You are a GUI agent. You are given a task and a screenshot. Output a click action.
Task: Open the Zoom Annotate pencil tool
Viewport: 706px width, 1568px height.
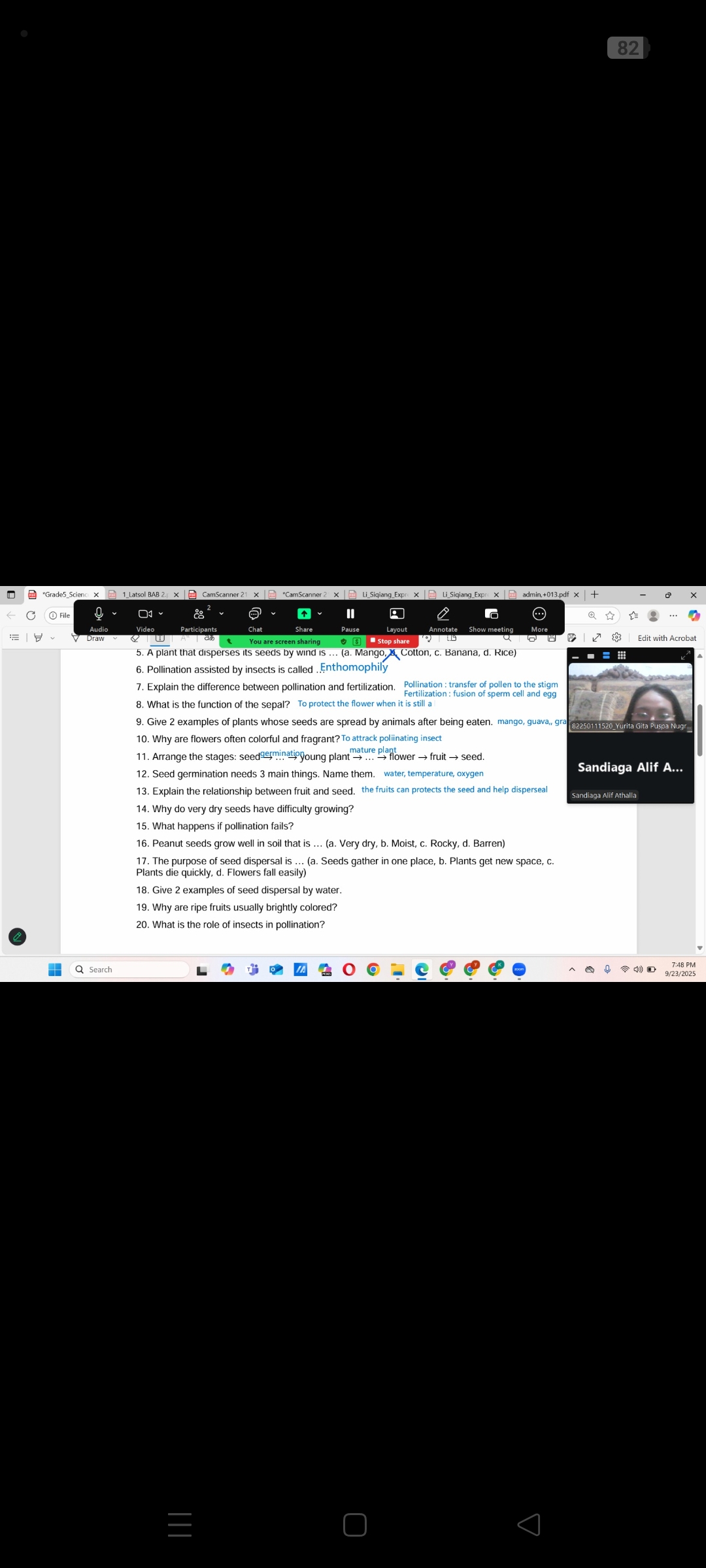pyautogui.click(x=443, y=614)
